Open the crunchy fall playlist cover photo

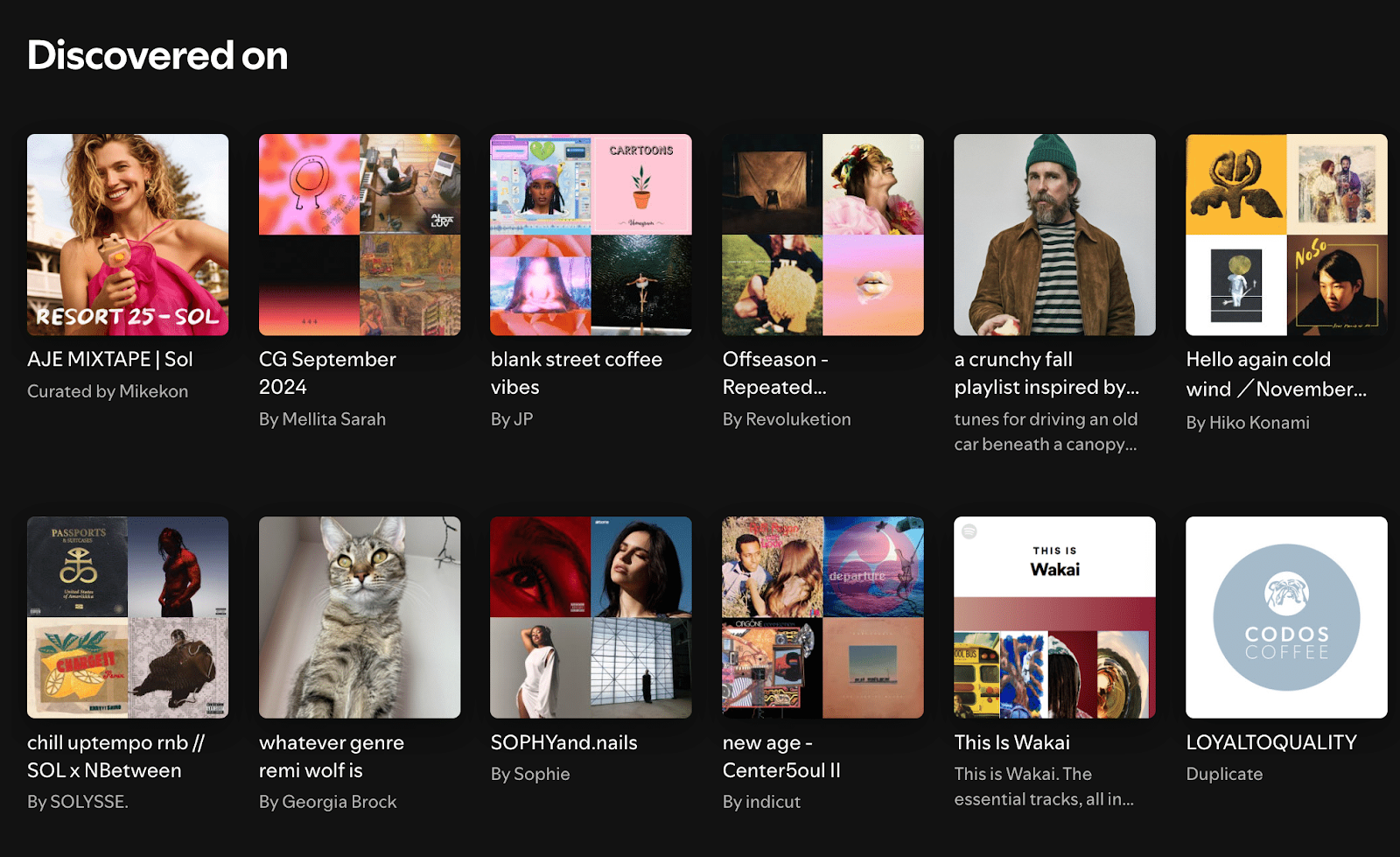click(1054, 235)
